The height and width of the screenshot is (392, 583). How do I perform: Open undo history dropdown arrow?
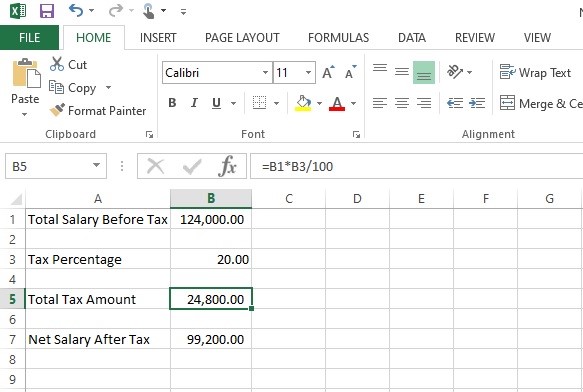pos(91,11)
